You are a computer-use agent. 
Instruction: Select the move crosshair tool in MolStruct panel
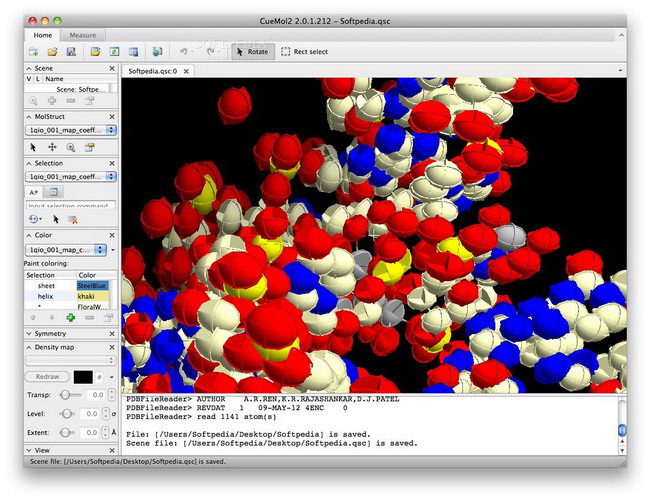pyautogui.click(x=52, y=146)
